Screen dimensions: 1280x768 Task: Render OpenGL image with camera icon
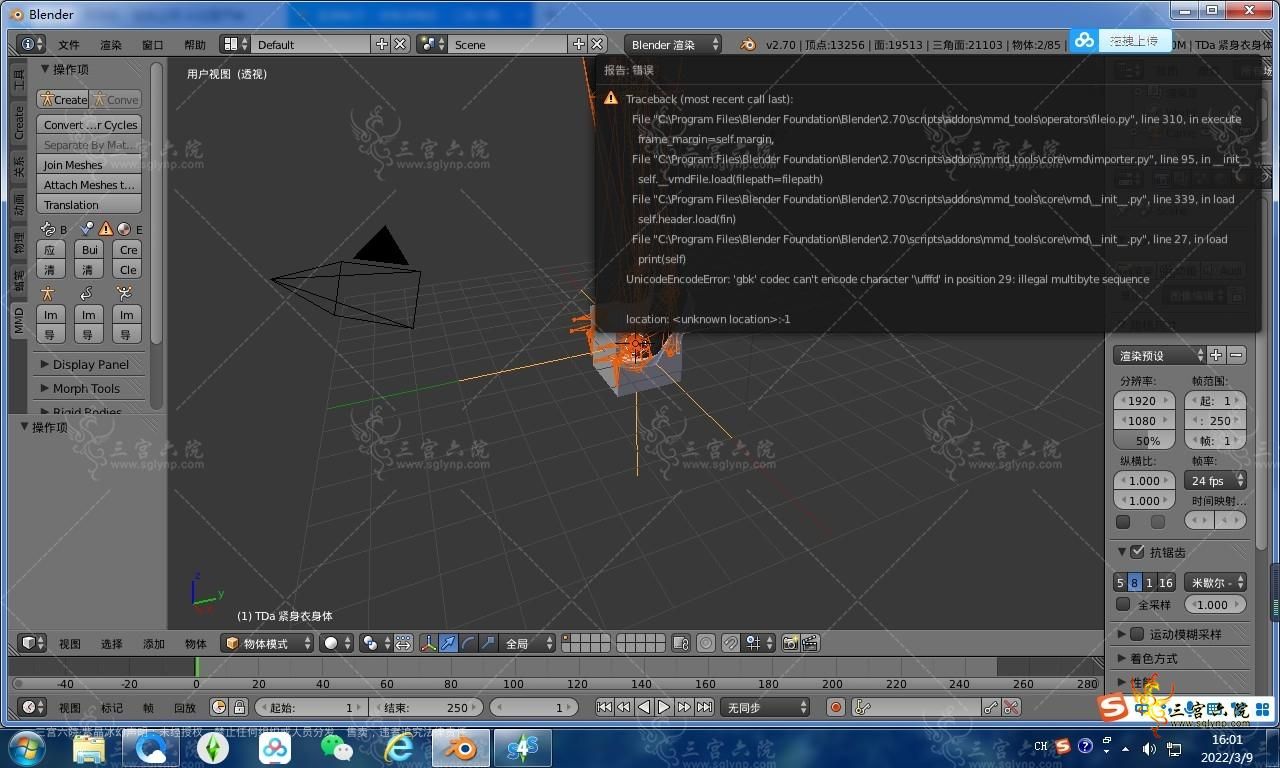tap(790, 643)
